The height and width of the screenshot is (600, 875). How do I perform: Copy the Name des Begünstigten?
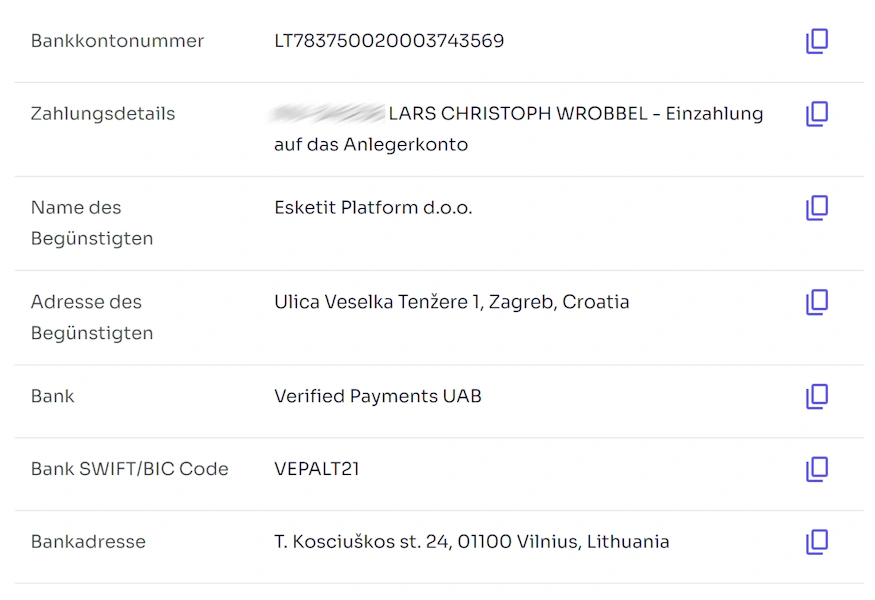click(817, 208)
